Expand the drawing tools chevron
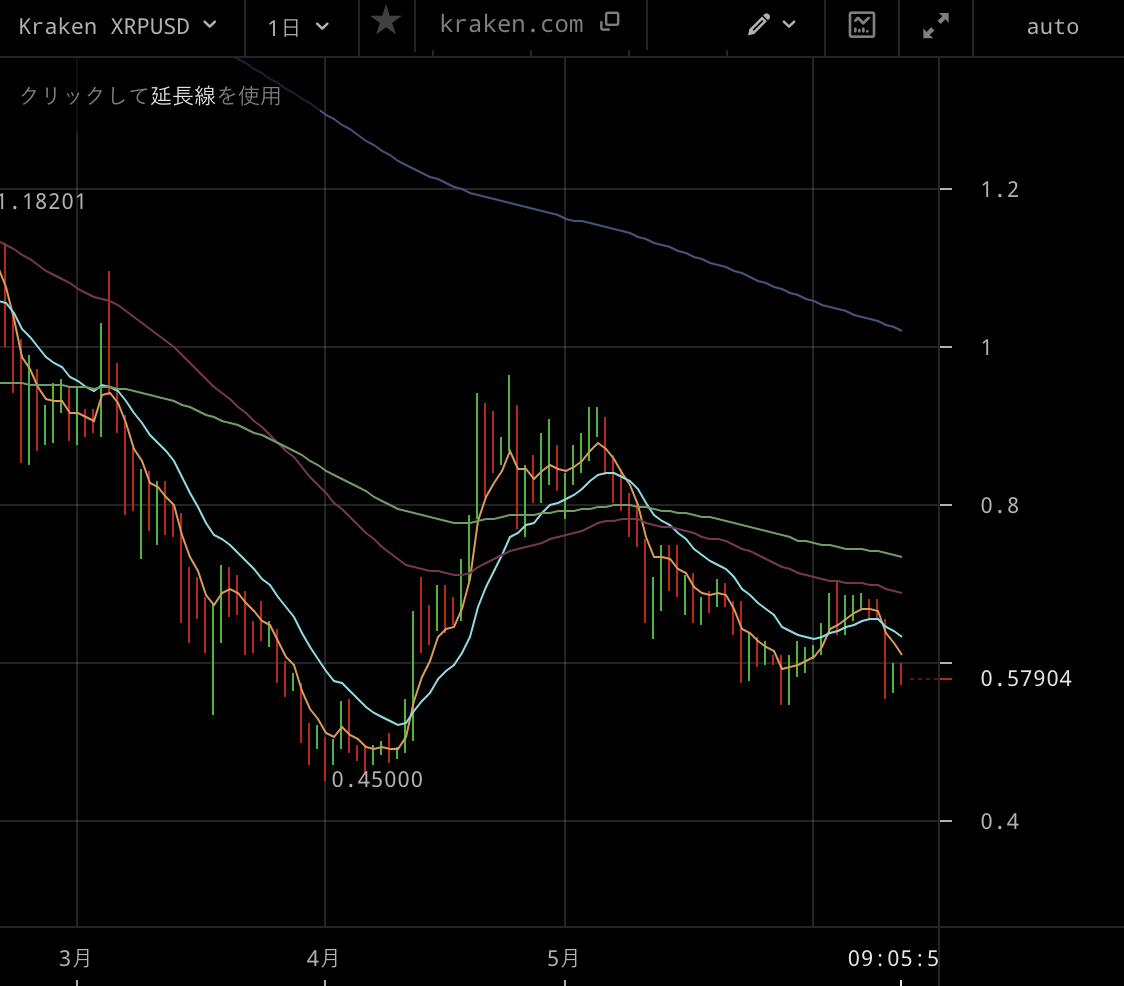 point(789,24)
